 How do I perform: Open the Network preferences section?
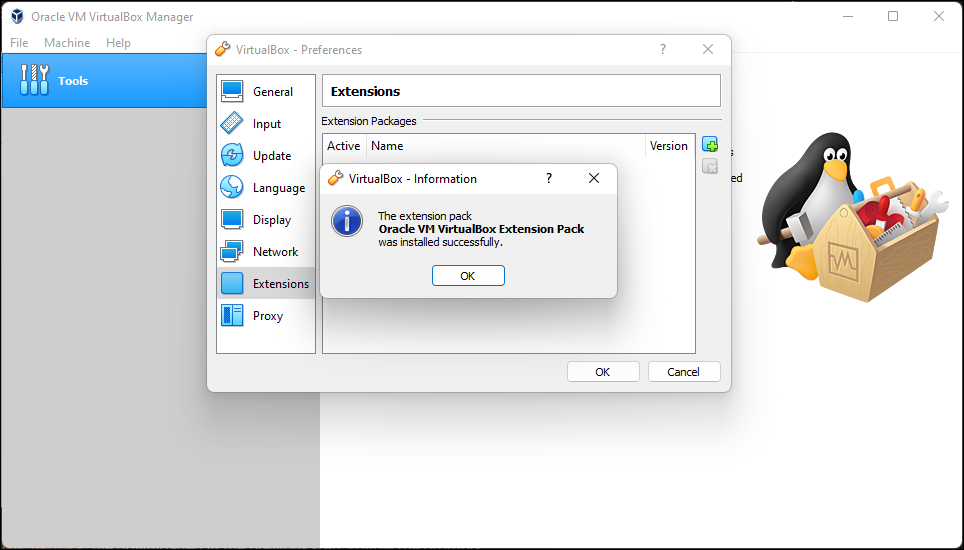pyautogui.click(x=265, y=252)
